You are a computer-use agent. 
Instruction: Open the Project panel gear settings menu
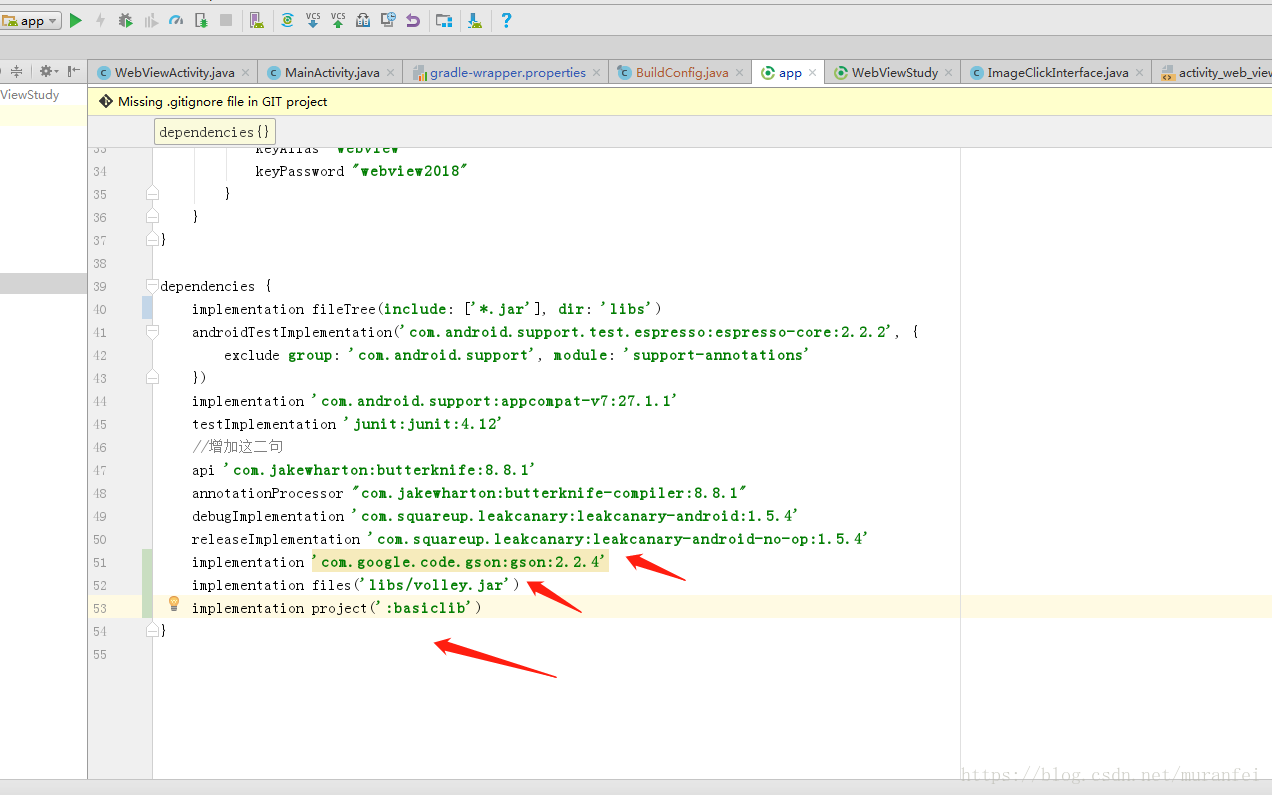point(48,71)
